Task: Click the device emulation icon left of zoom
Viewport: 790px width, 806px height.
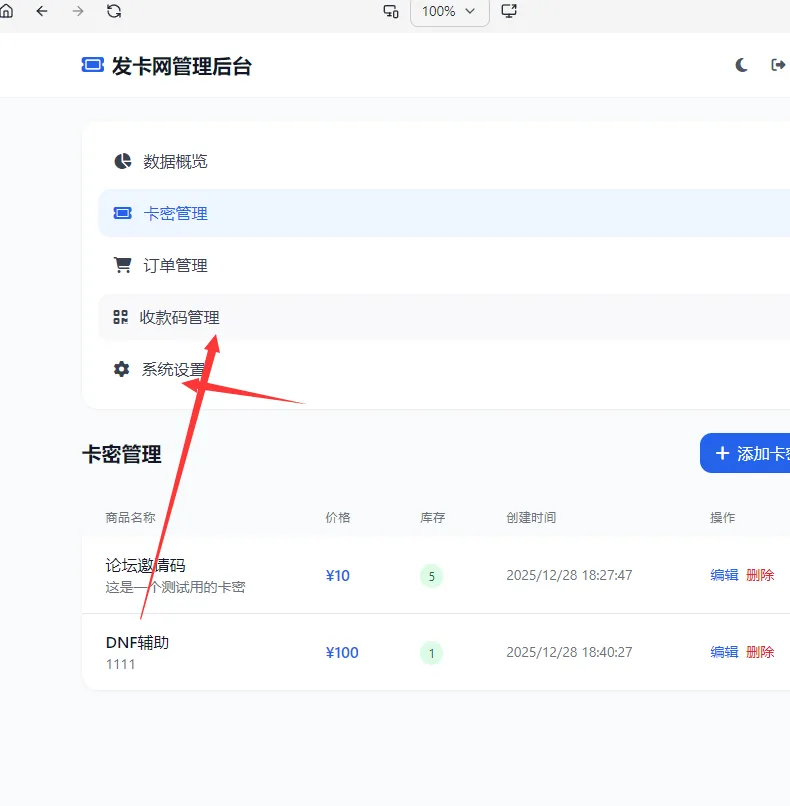Action: (391, 11)
